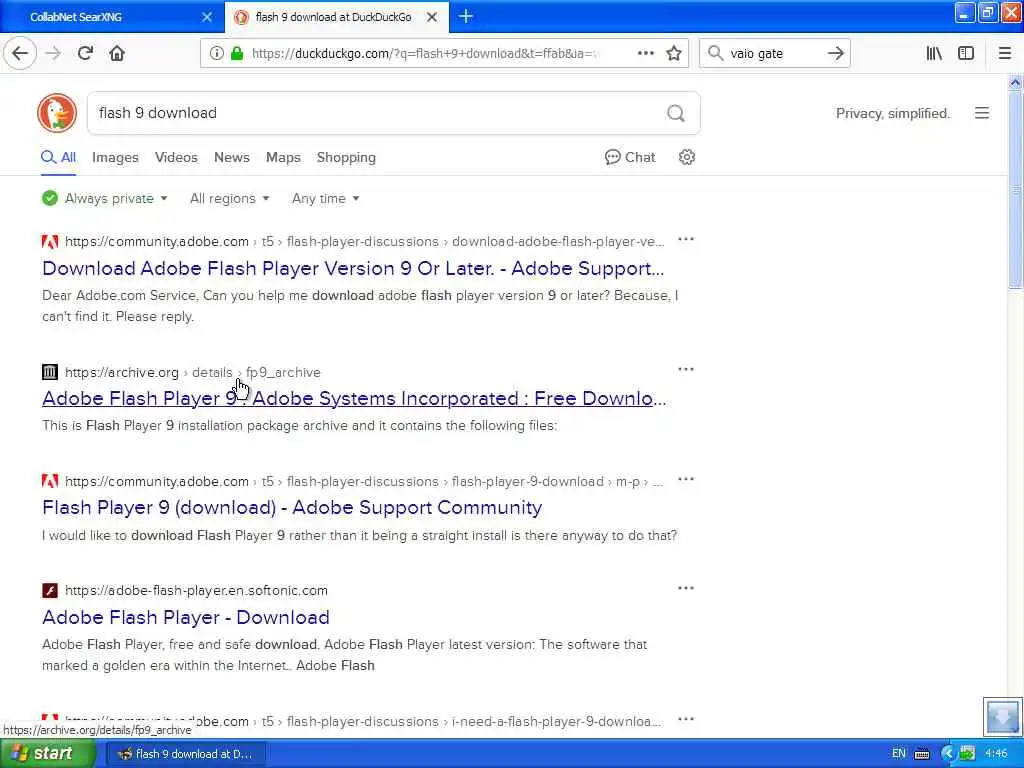Click the magnifier in the 'vaio gate' search box
The width and height of the screenshot is (1024, 768).
tap(715, 53)
